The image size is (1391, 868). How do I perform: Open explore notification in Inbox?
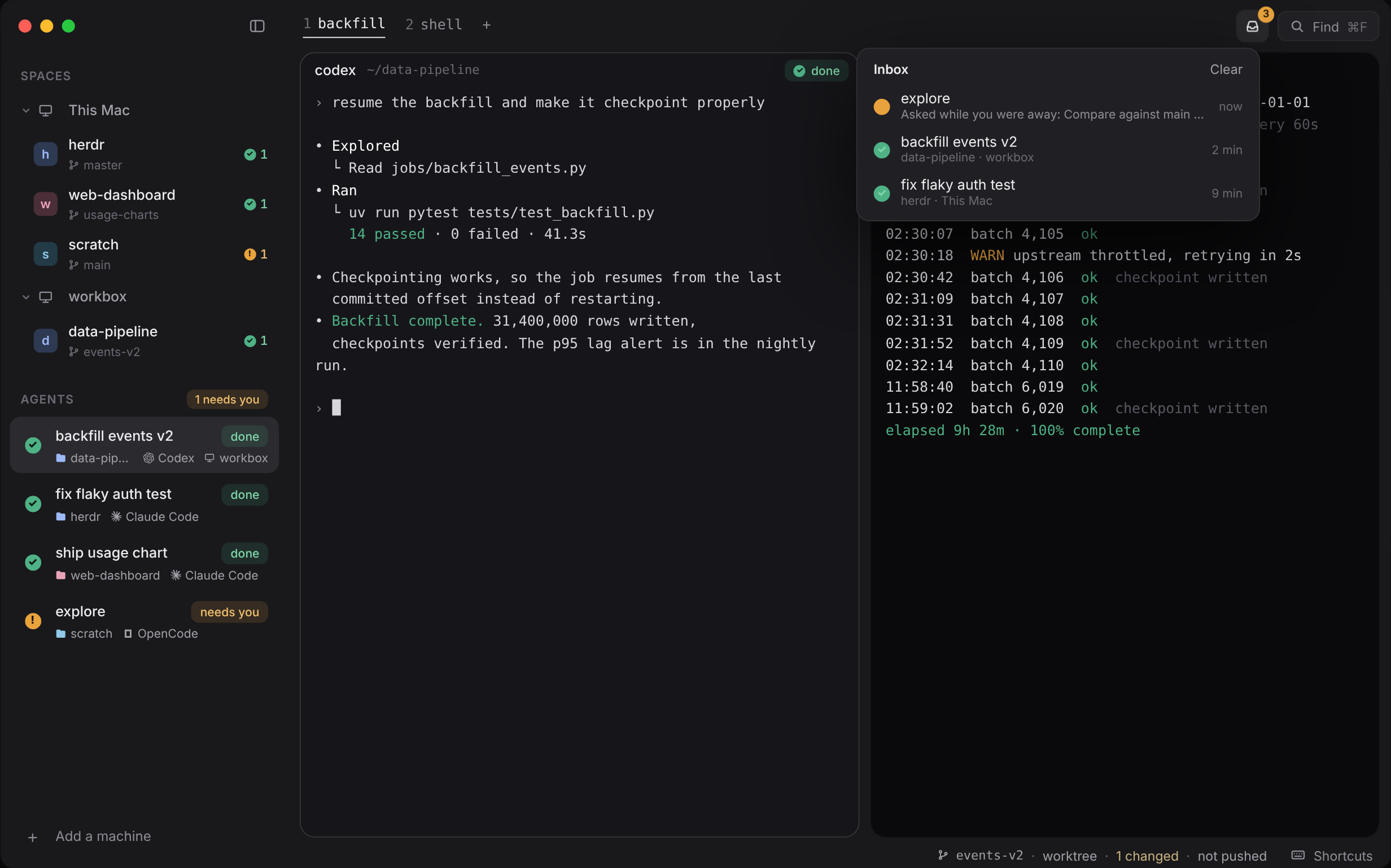pos(1057,106)
